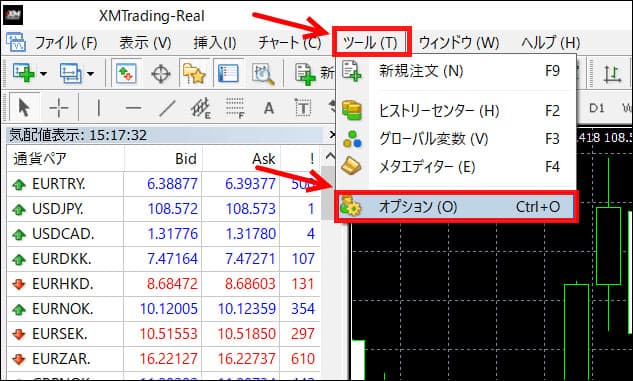
Task: Select the EURHKD. symbol row
Action: (x=163, y=284)
